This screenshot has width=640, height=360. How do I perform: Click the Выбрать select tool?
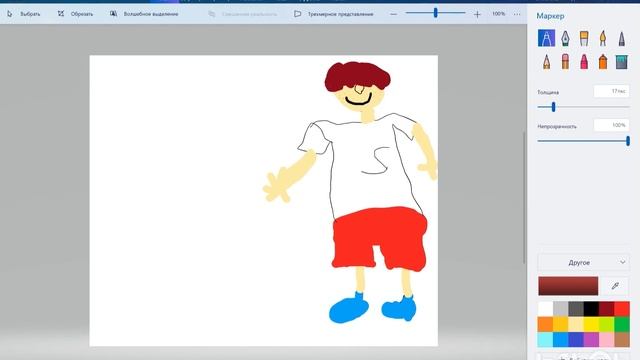click(23, 14)
